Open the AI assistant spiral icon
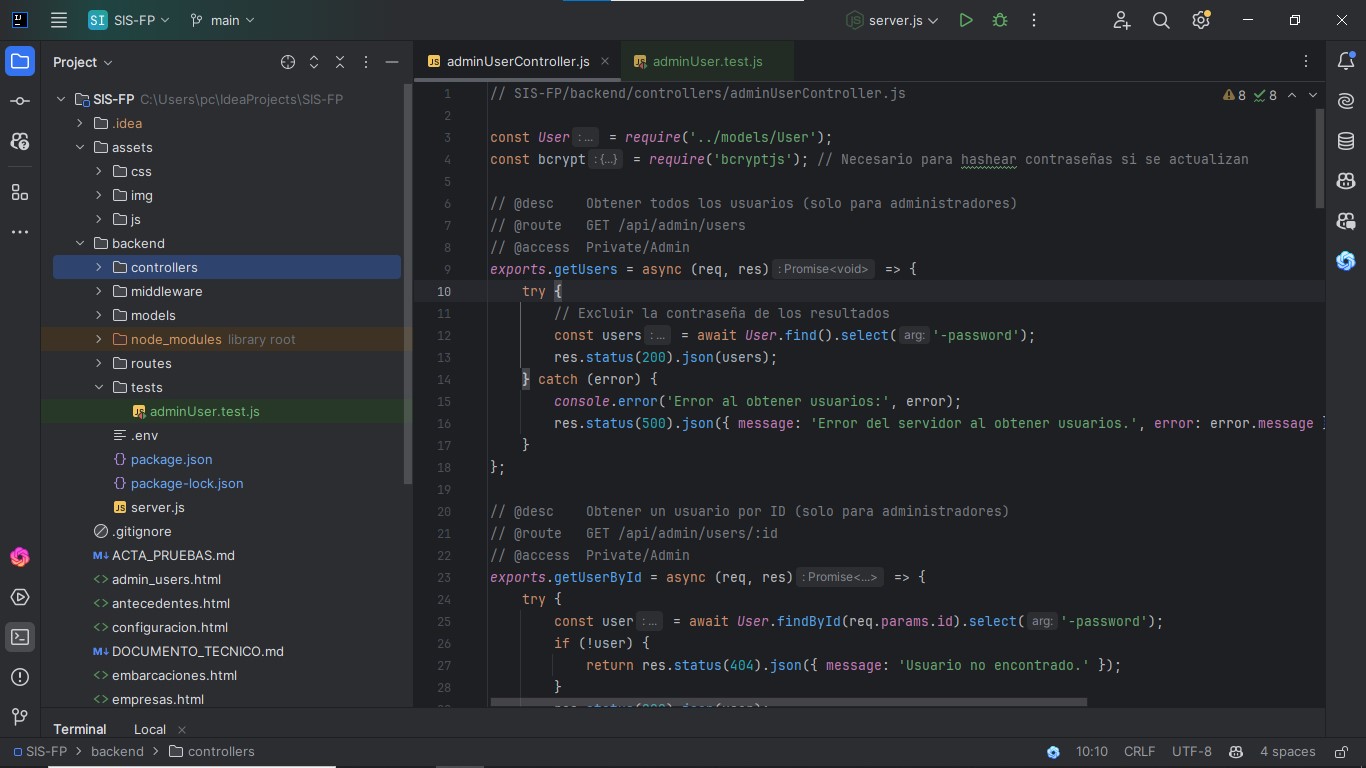 (x=1346, y=101)
